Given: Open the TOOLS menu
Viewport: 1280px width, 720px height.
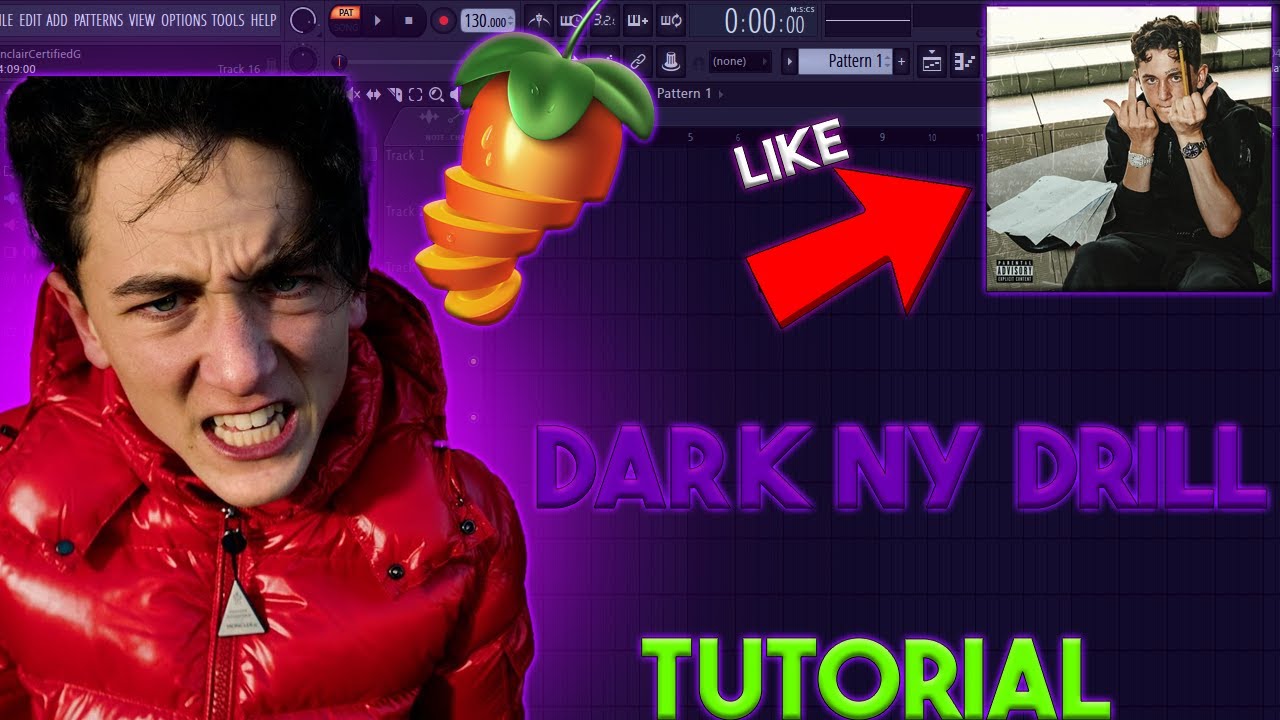Looking at the screenshot, I should tap(228, 20).
